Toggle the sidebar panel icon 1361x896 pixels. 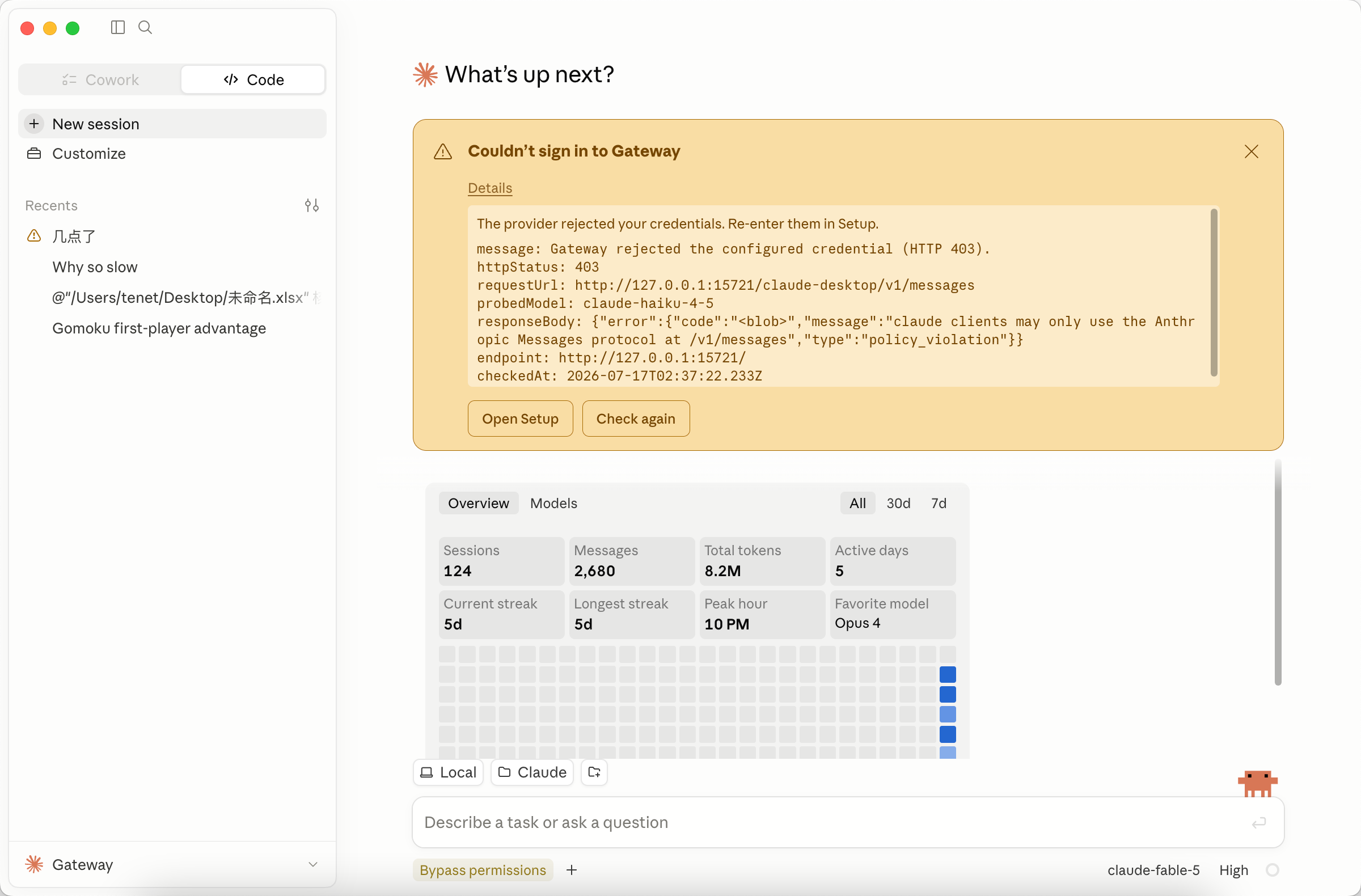(118, 27)
